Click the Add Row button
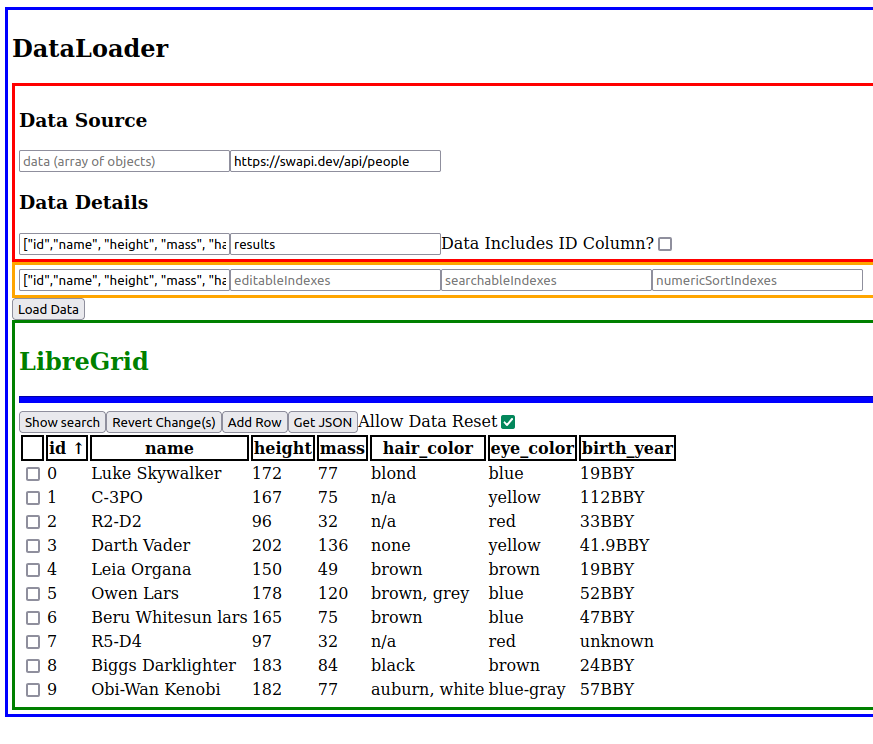873x744 pixels. pyautogui.click(x=255, y=421)
